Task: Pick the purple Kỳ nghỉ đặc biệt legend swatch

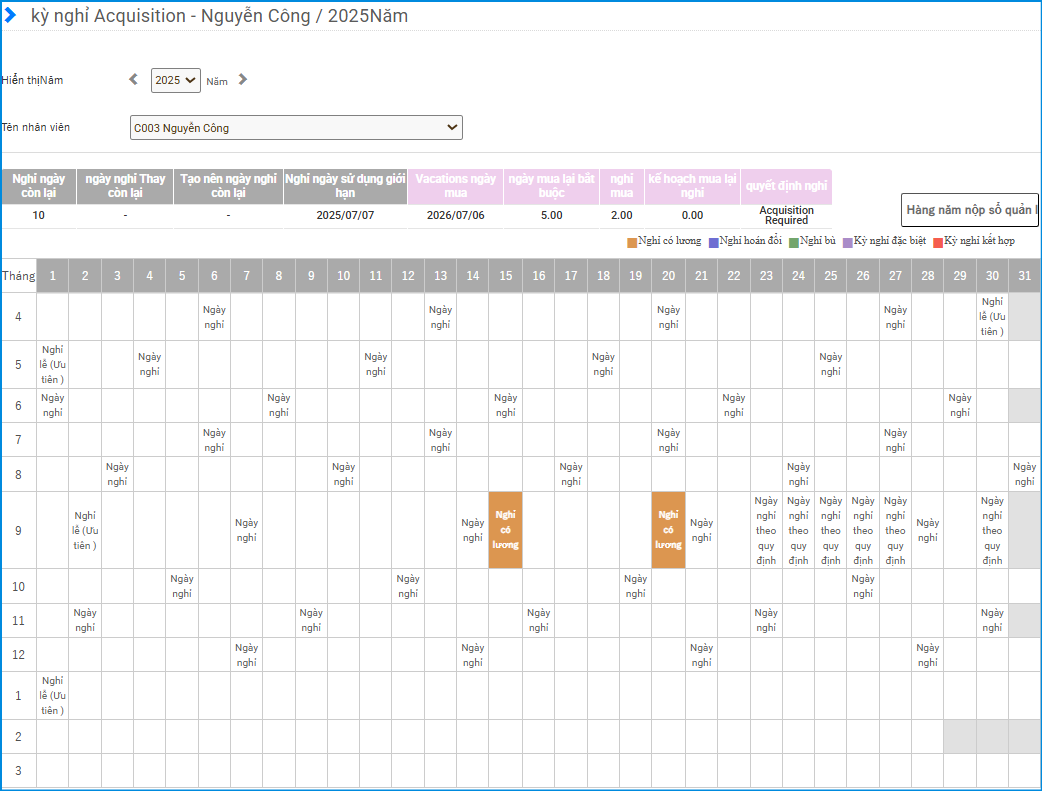Action: tap(847, 242)
